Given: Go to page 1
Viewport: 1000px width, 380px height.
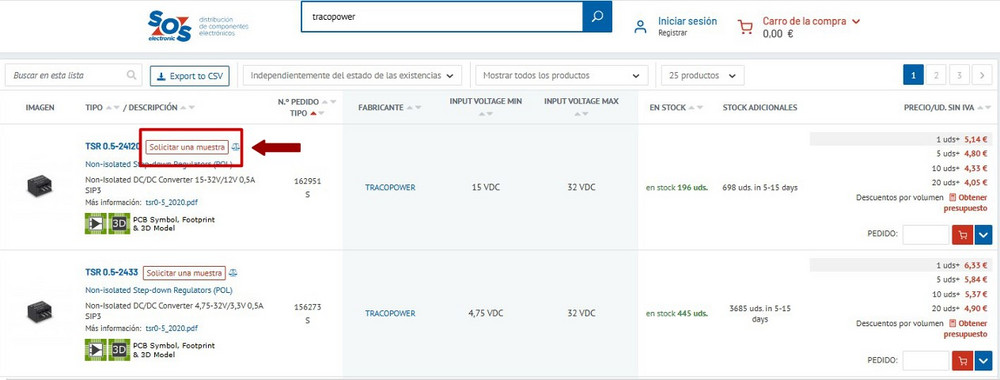Looking at the screenshot, I should [x=913, y=75].
